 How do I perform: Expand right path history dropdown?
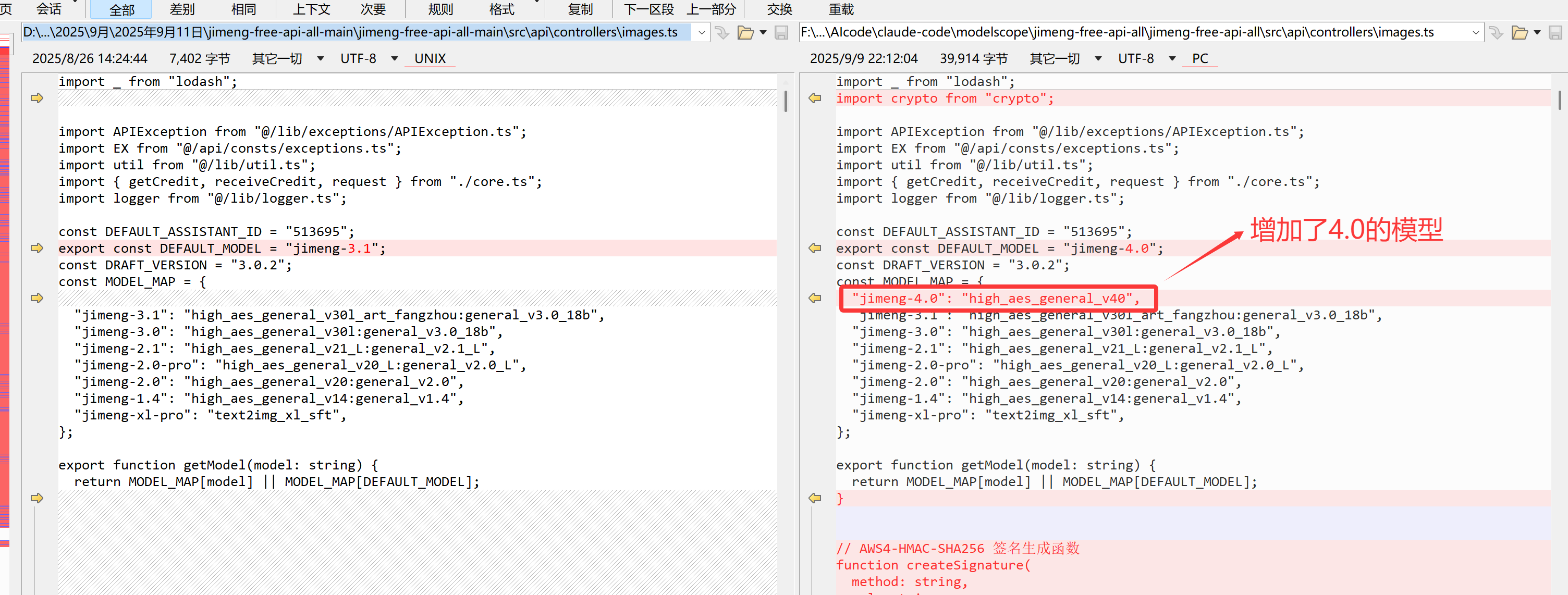coord(1476,32)
